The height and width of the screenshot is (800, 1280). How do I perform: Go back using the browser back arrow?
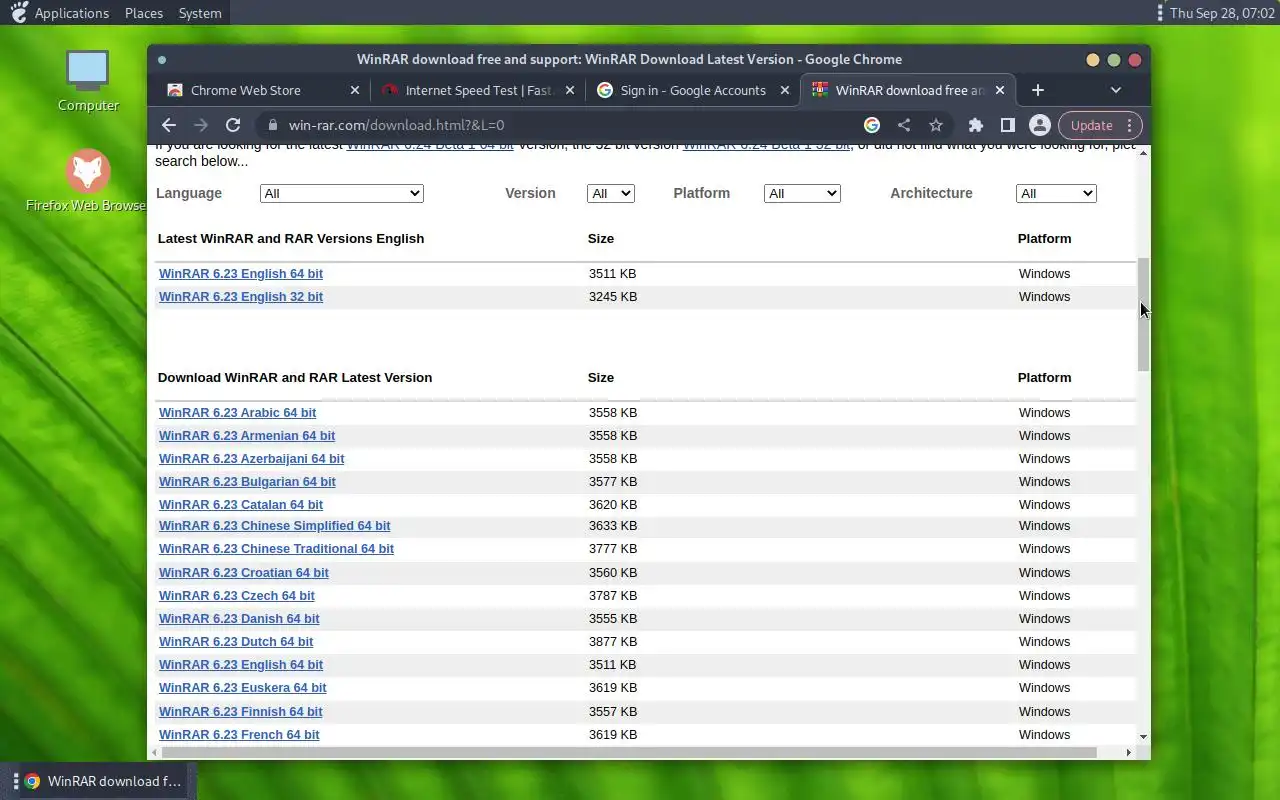(168, 125)
